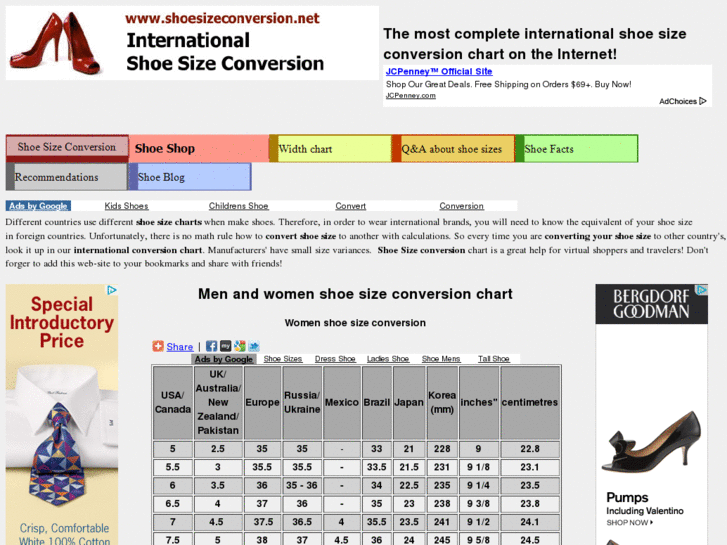
Task: Click the www.shoesizeconversion.net site URL
Action: pos(222,19)
